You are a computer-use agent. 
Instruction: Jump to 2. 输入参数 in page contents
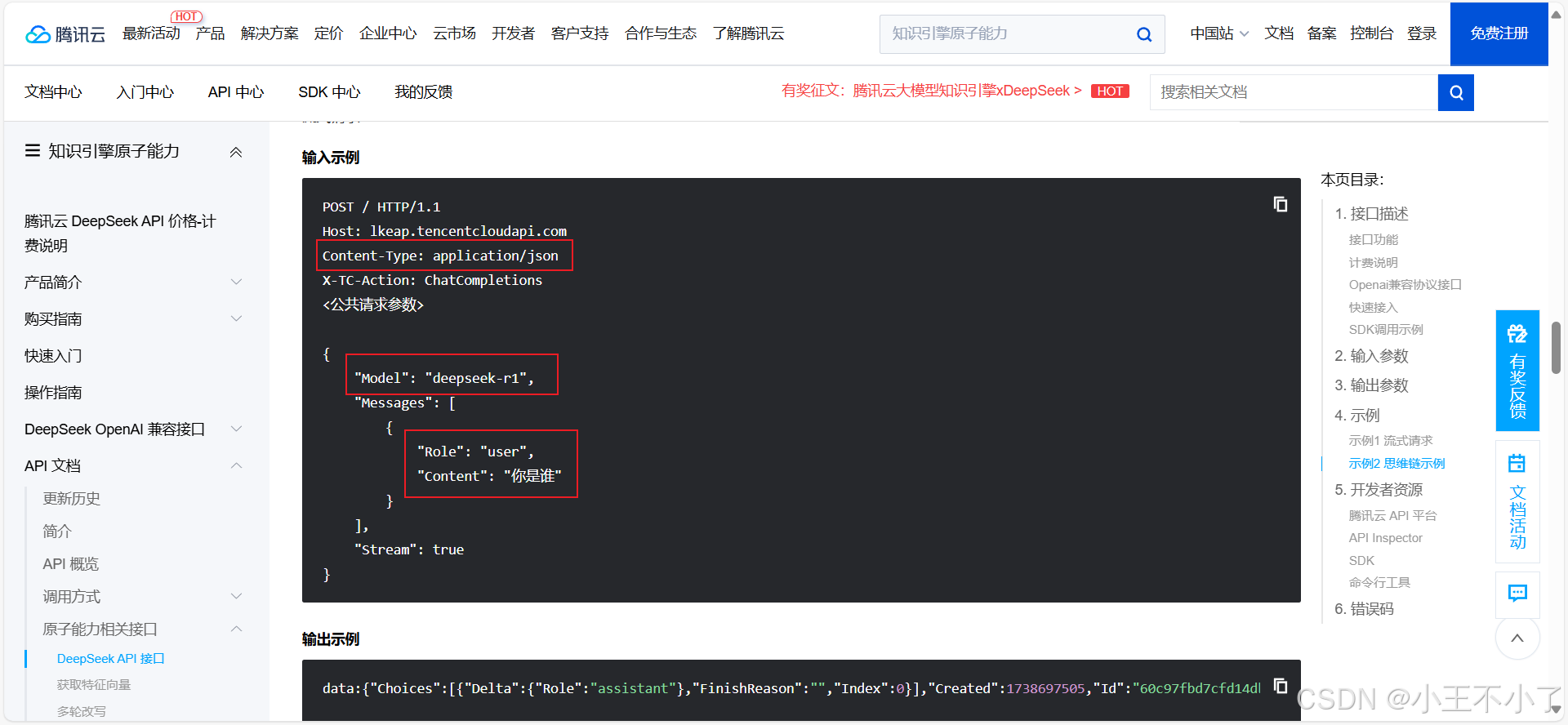click(x=1371, y=356)
